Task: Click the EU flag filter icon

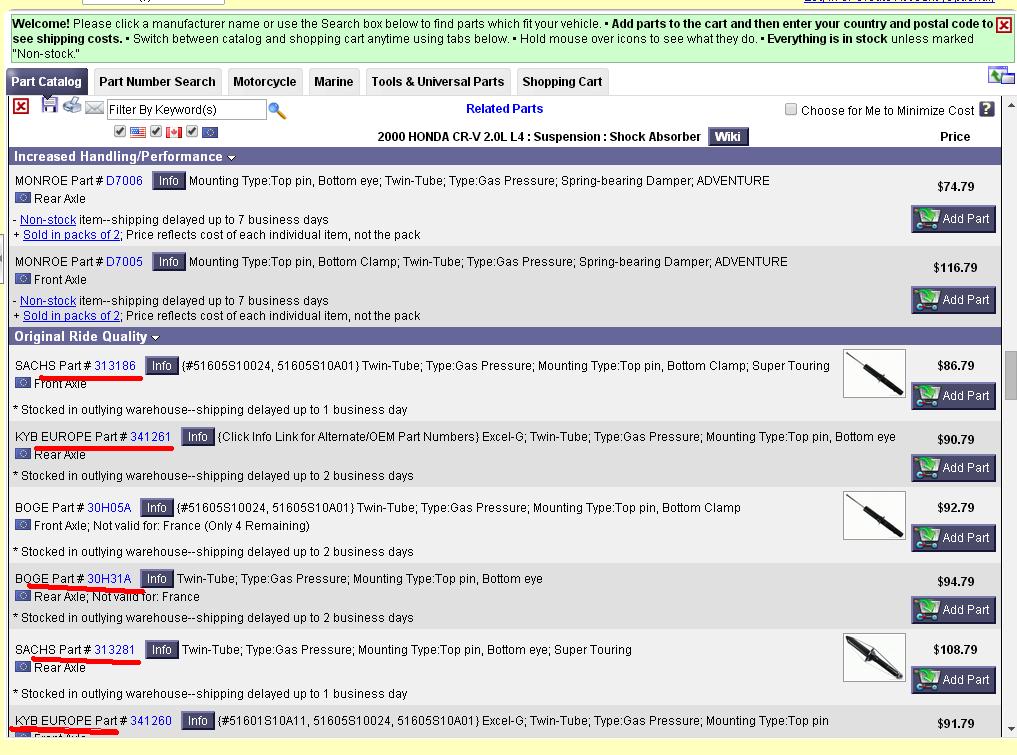Action: [x=210, y=132]
